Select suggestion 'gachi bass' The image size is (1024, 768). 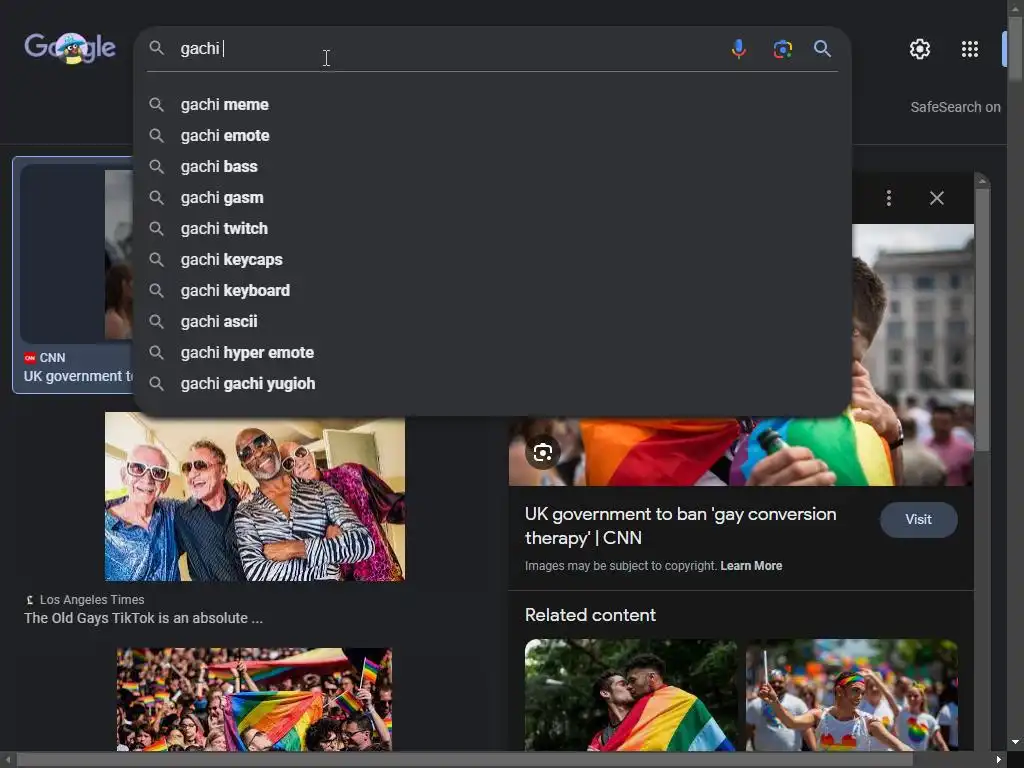[x=492, y=167]
